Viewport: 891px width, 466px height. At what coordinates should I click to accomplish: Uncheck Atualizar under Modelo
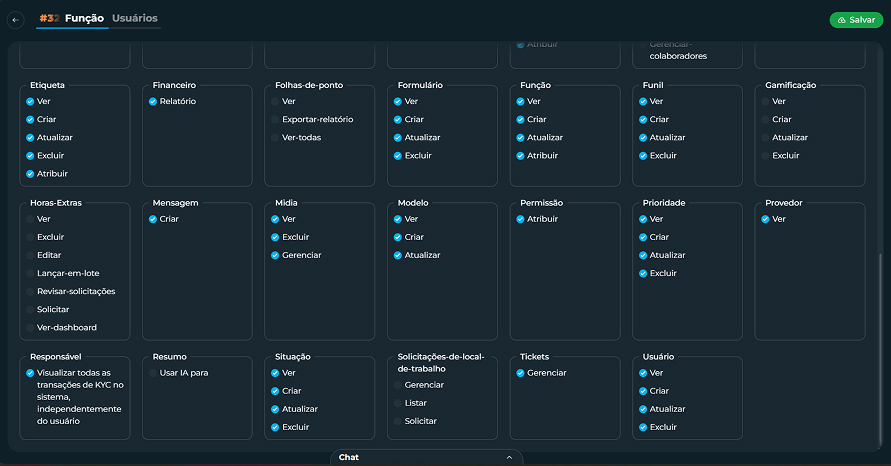398,256
